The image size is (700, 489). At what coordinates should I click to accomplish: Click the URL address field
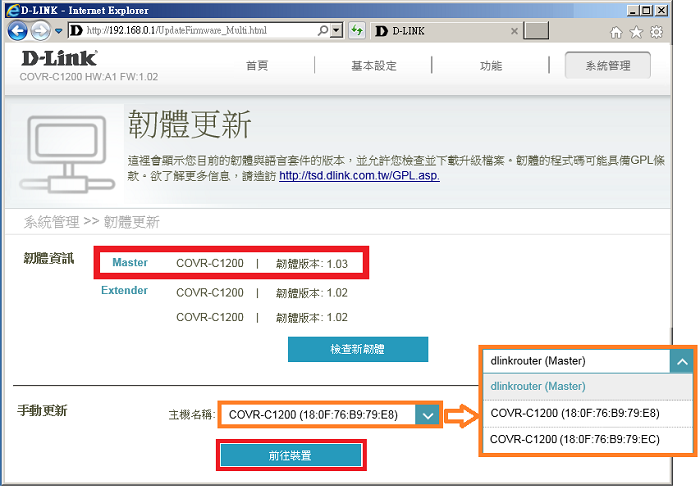click(200, 31)
